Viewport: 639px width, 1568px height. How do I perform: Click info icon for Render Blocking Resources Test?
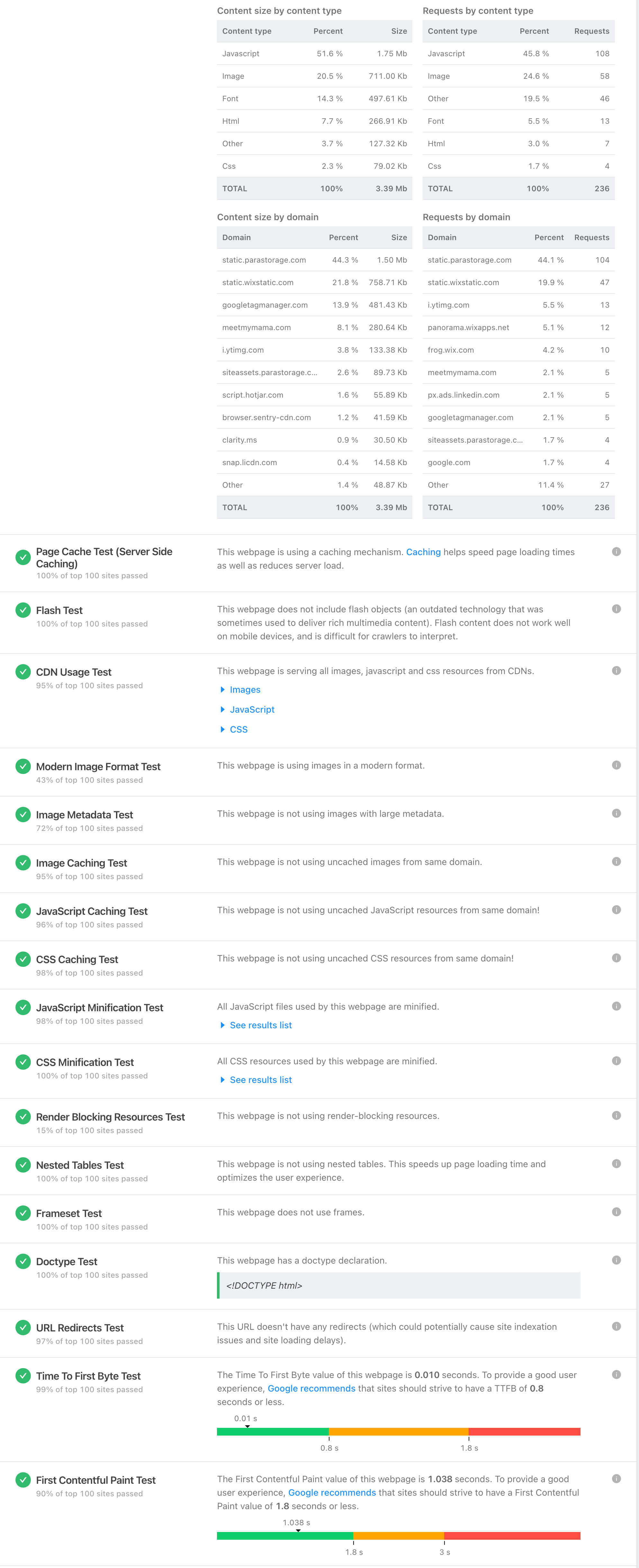[616, 1115]
